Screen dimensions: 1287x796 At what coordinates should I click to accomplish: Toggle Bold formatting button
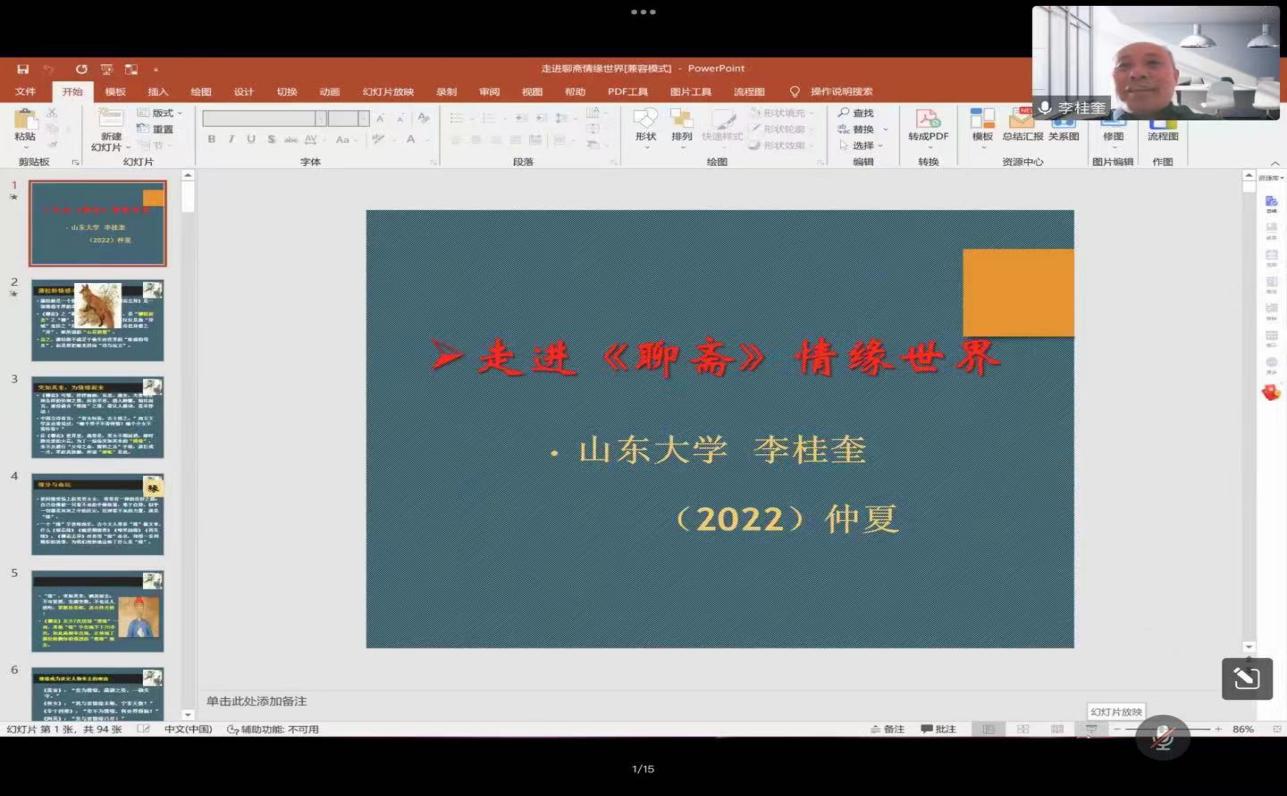[x=211, y=140]
